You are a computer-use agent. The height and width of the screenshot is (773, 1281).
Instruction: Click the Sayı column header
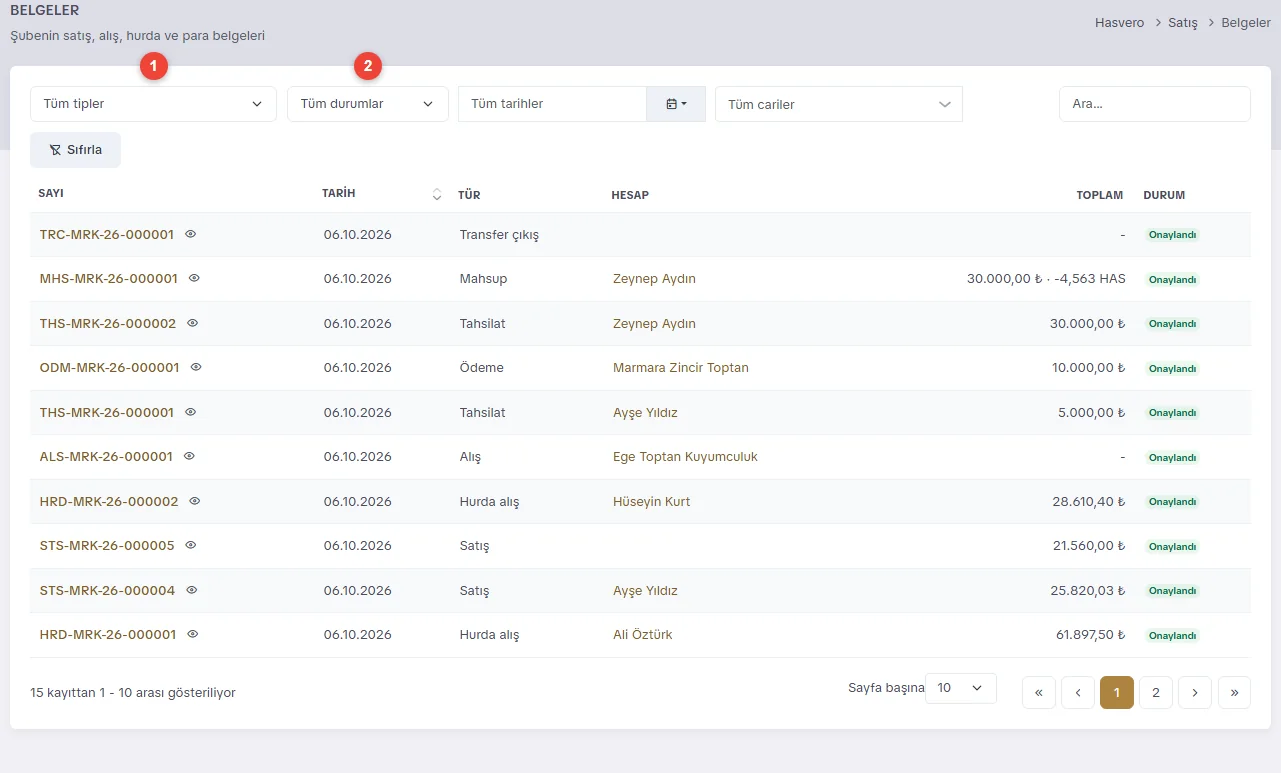click(51, 194)
